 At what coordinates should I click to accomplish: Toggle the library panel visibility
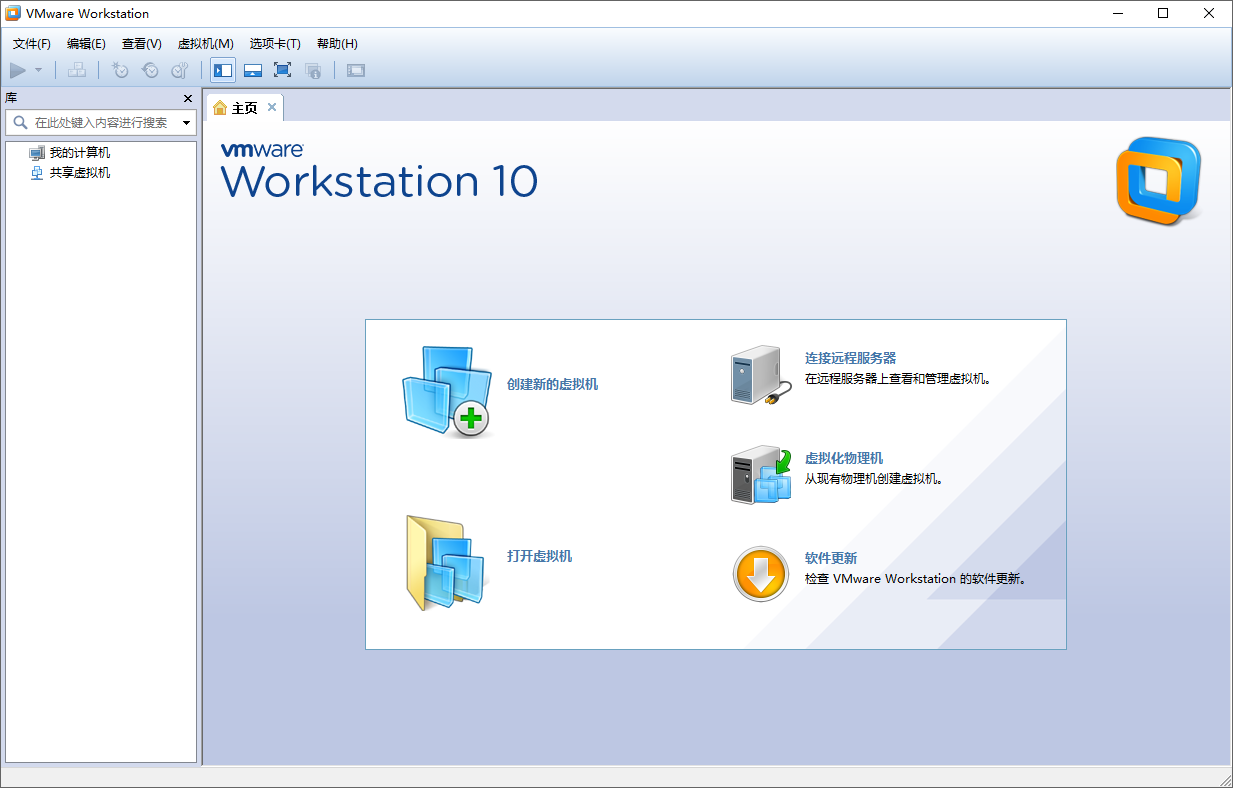[x=223, y=70]
